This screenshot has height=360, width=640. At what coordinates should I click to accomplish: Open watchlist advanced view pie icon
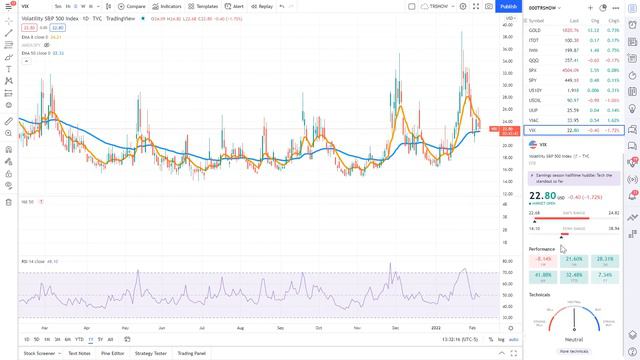[603, 8]
